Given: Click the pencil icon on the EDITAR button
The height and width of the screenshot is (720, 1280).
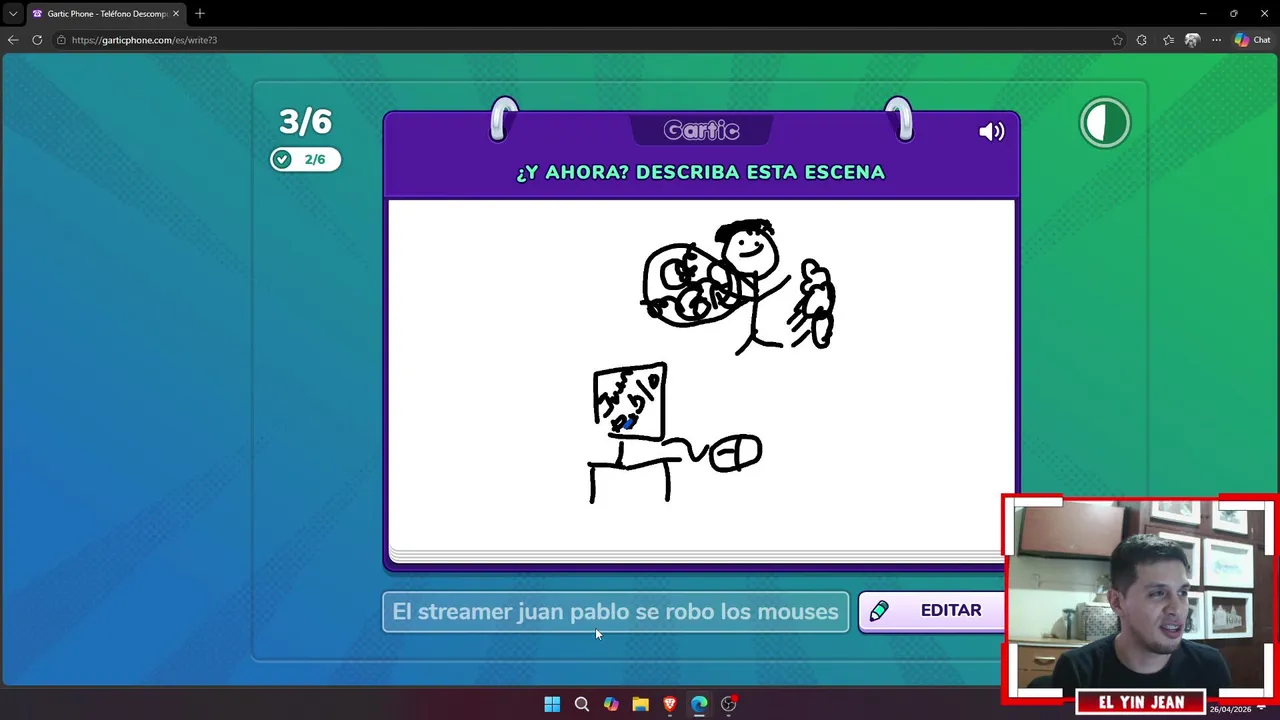Looking at the screenshot, I should click(879, 611).
